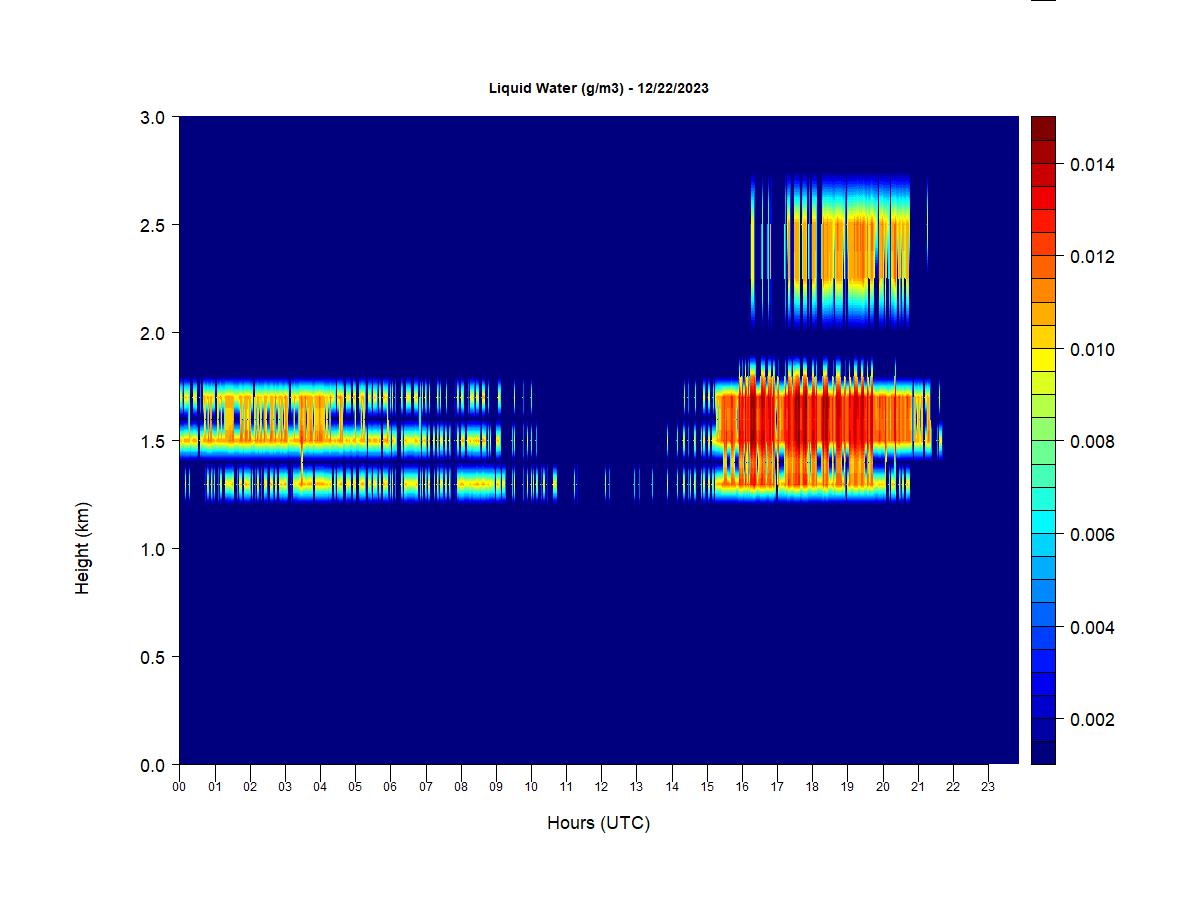Click the chart title Liquid Water (g/m3)

[598, 88]
